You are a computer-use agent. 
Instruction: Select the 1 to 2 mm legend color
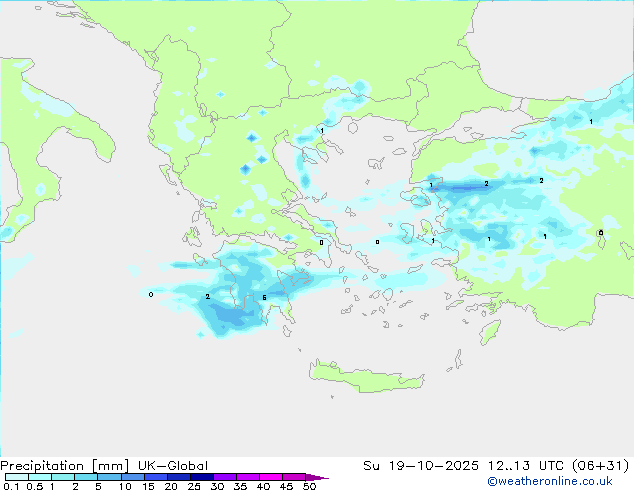[63, 477]
